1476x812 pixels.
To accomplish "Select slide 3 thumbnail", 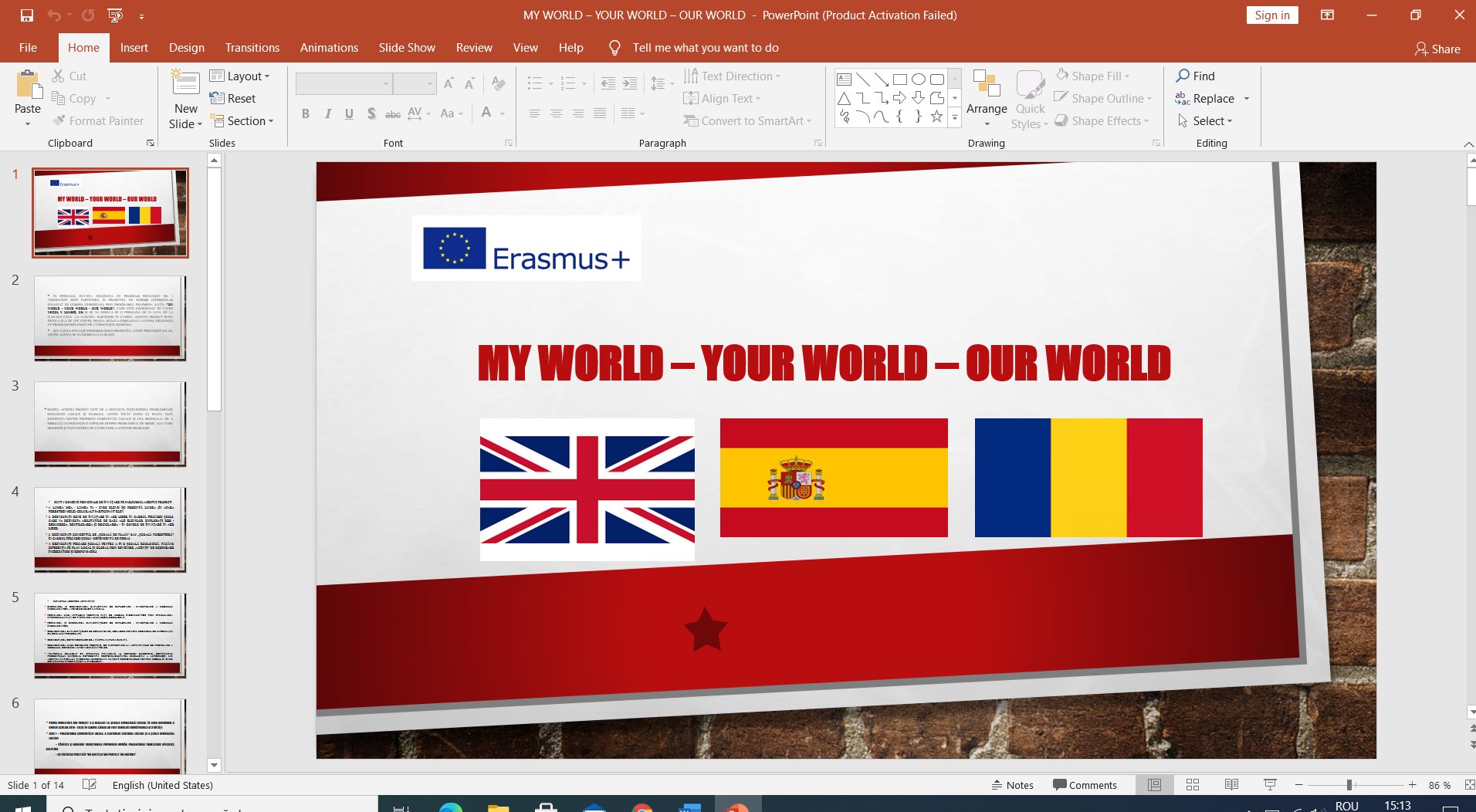I will click(110, 424).
